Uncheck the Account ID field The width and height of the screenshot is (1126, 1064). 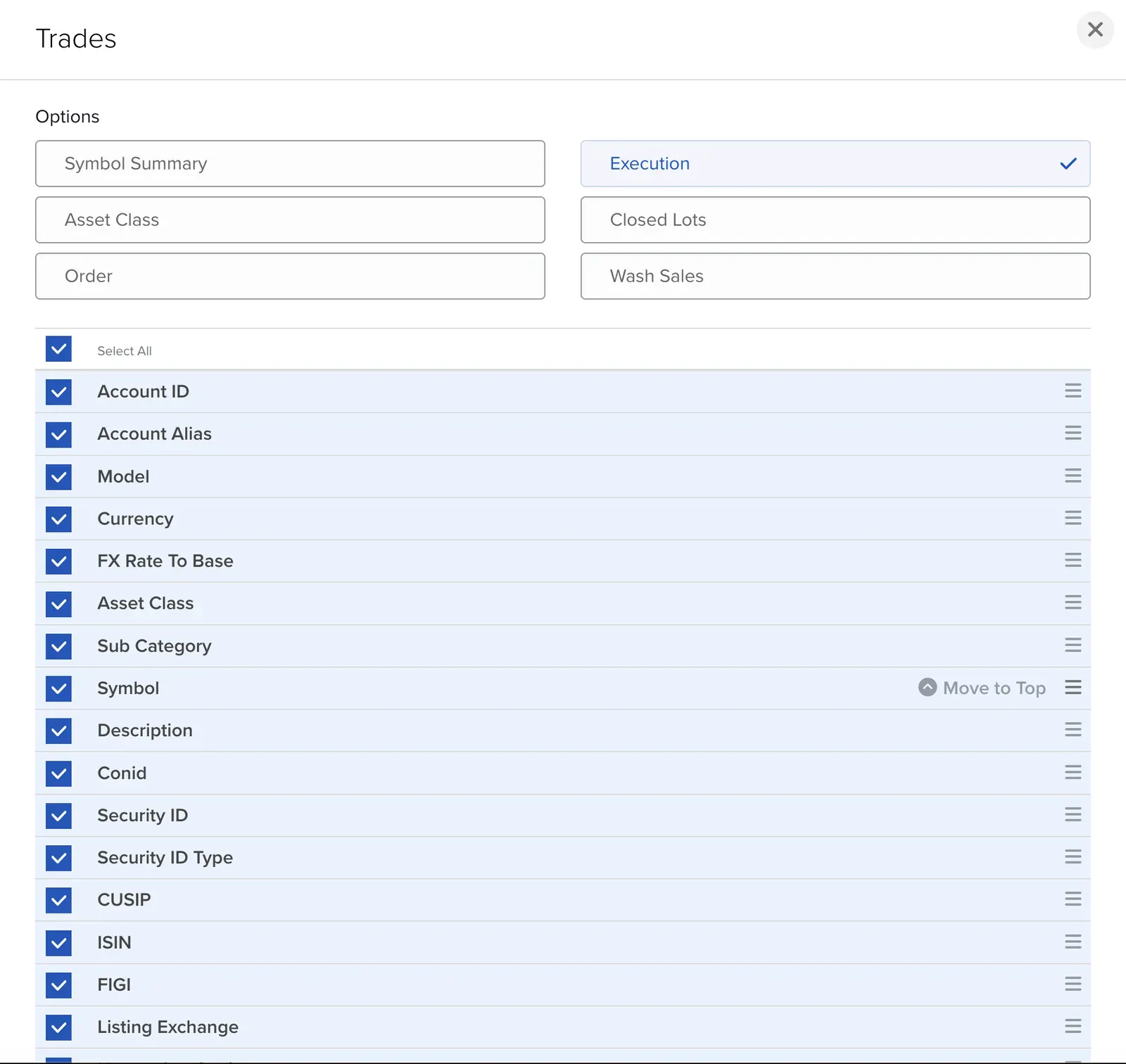(x=58, y=392)
